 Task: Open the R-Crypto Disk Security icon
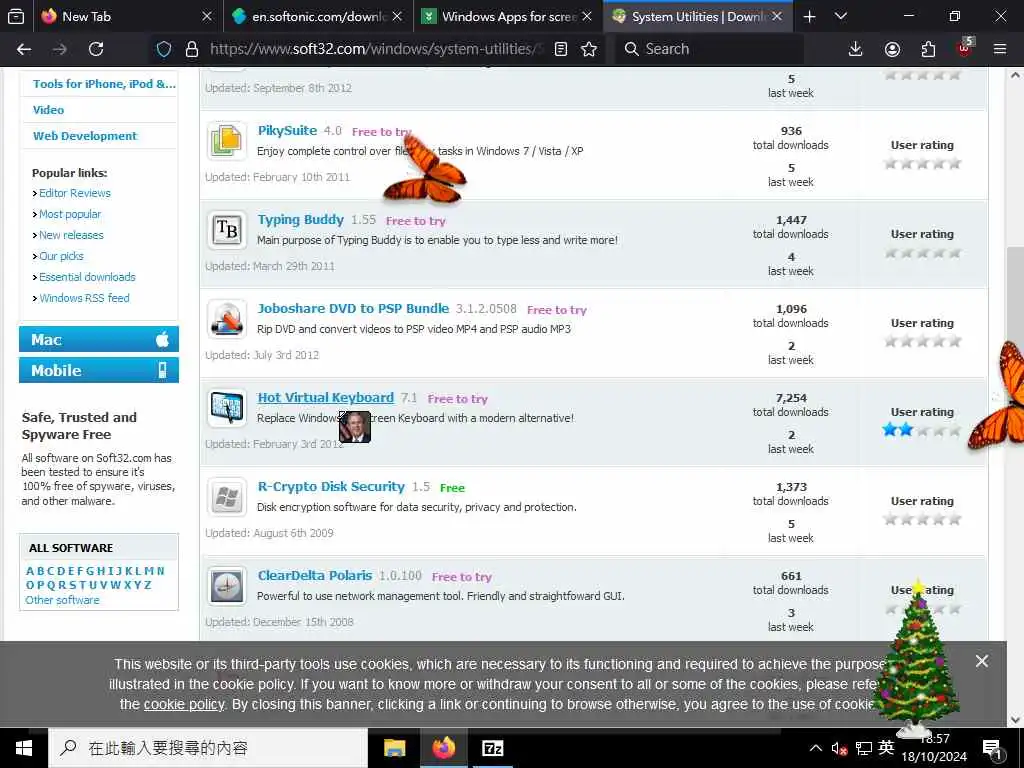coord(227,496)
